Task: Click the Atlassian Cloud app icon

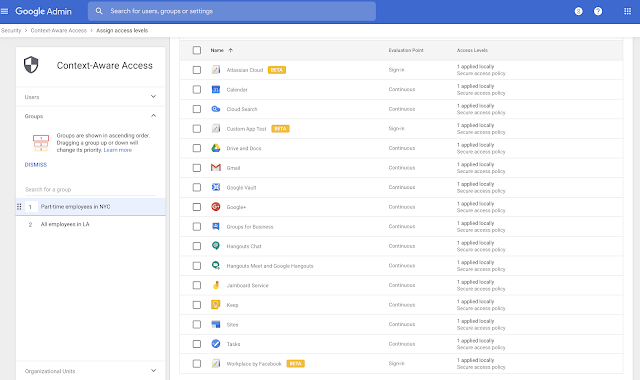Action: 216,70
